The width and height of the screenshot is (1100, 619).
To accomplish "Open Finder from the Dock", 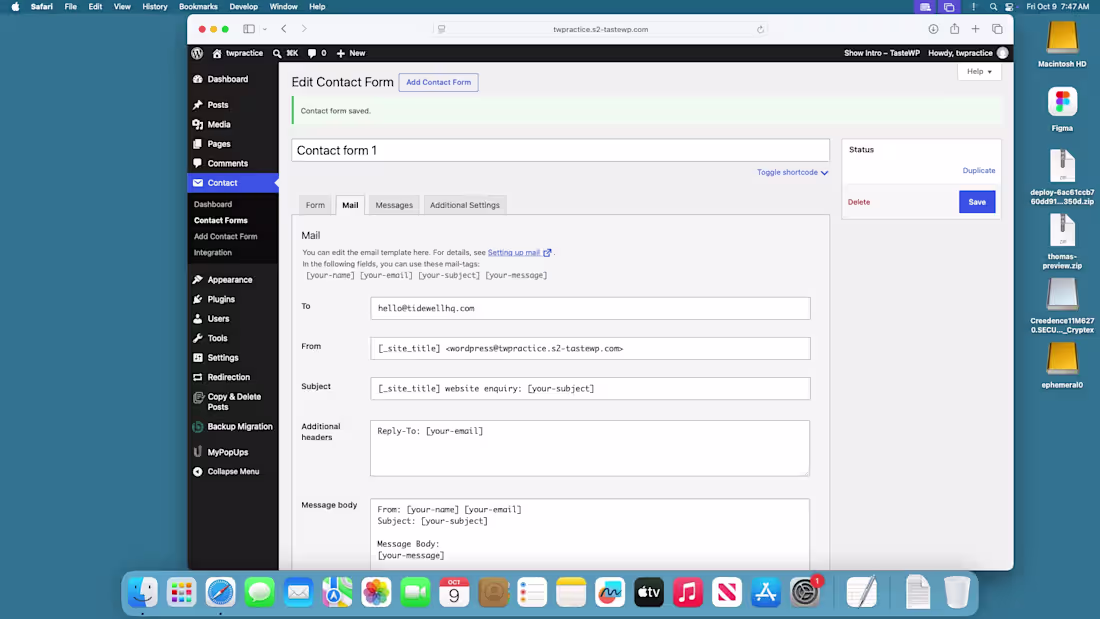I will [x=143, y=592].
